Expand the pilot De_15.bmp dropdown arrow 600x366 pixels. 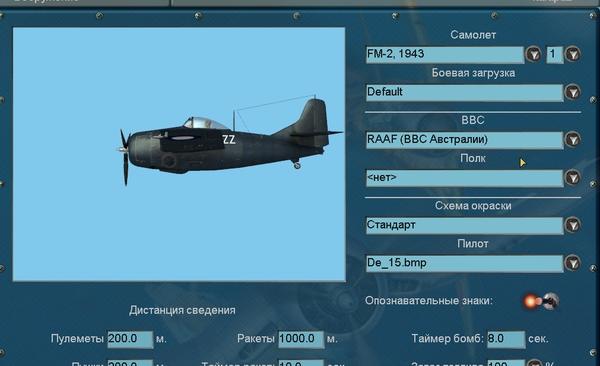coord(573,263)
